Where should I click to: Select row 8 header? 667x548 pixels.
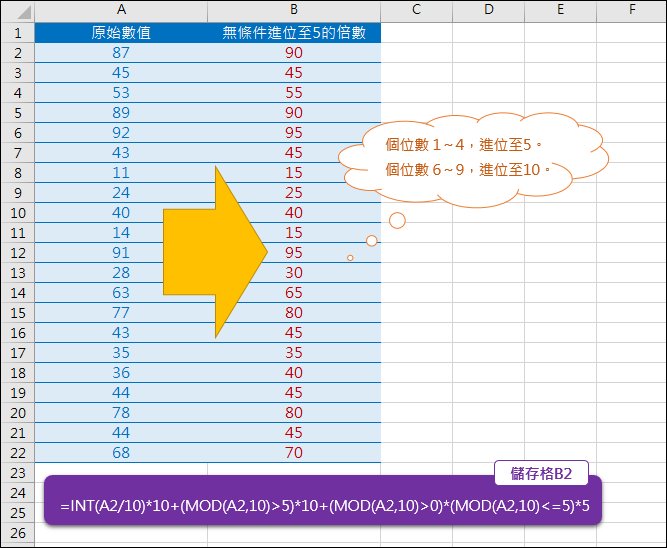(x=18, y=173)
